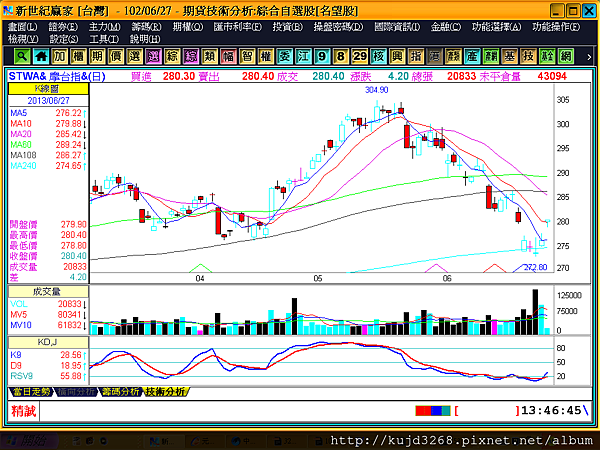
Task: Open the 投資(B) menu
Action: [287, 27]
